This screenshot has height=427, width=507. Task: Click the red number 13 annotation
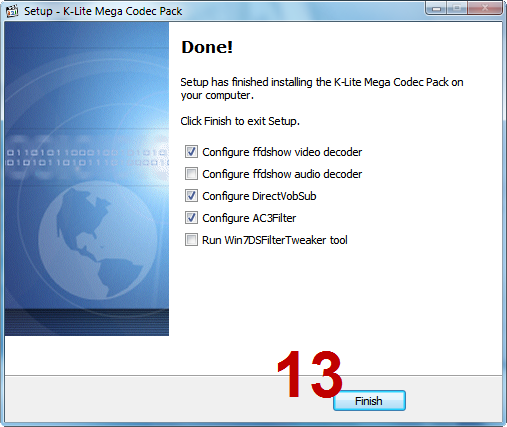point(309,374)
